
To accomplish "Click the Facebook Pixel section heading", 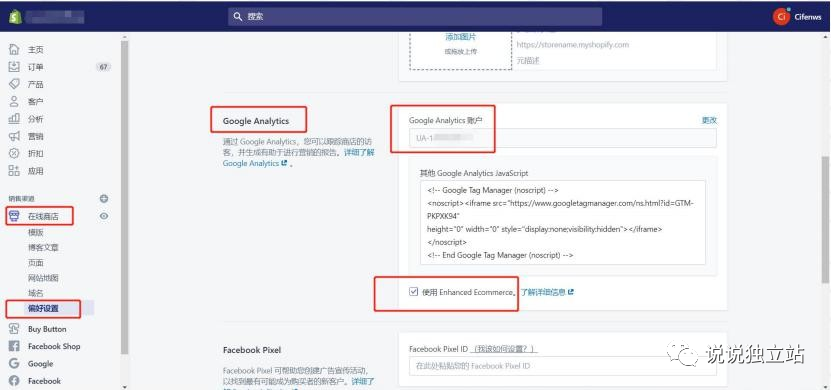I will click(252, 350).
